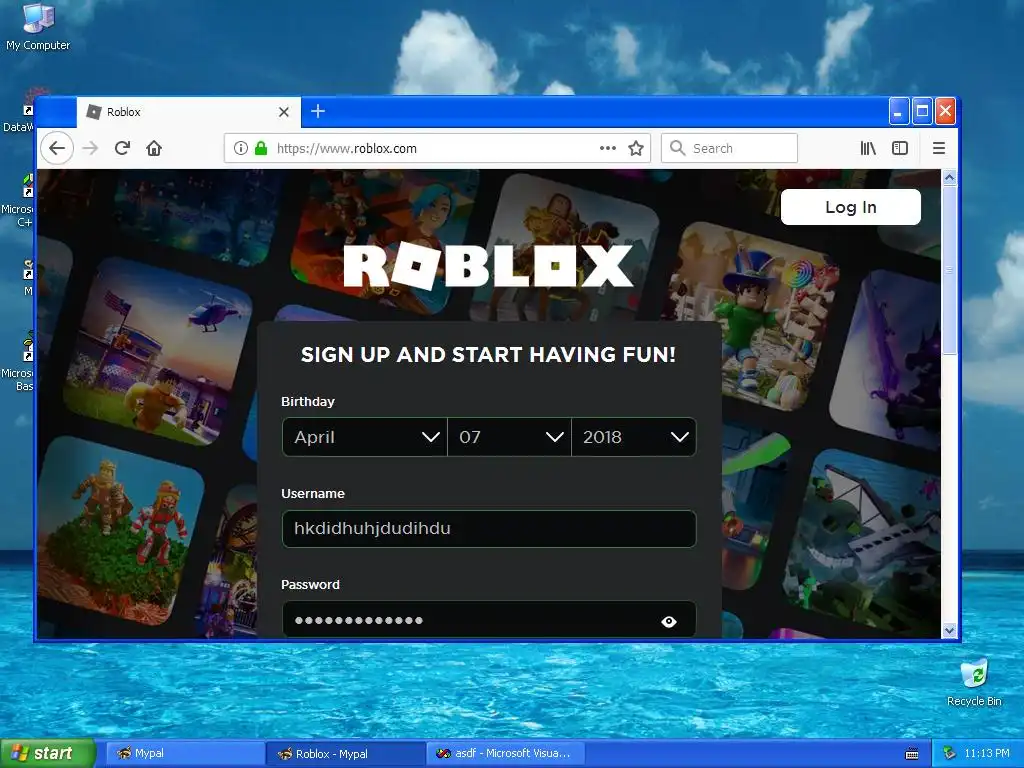1024x768 pixels.
Task: Switch to asdf - Microsoft Visual taskbar item
Action: coord(505,754)
